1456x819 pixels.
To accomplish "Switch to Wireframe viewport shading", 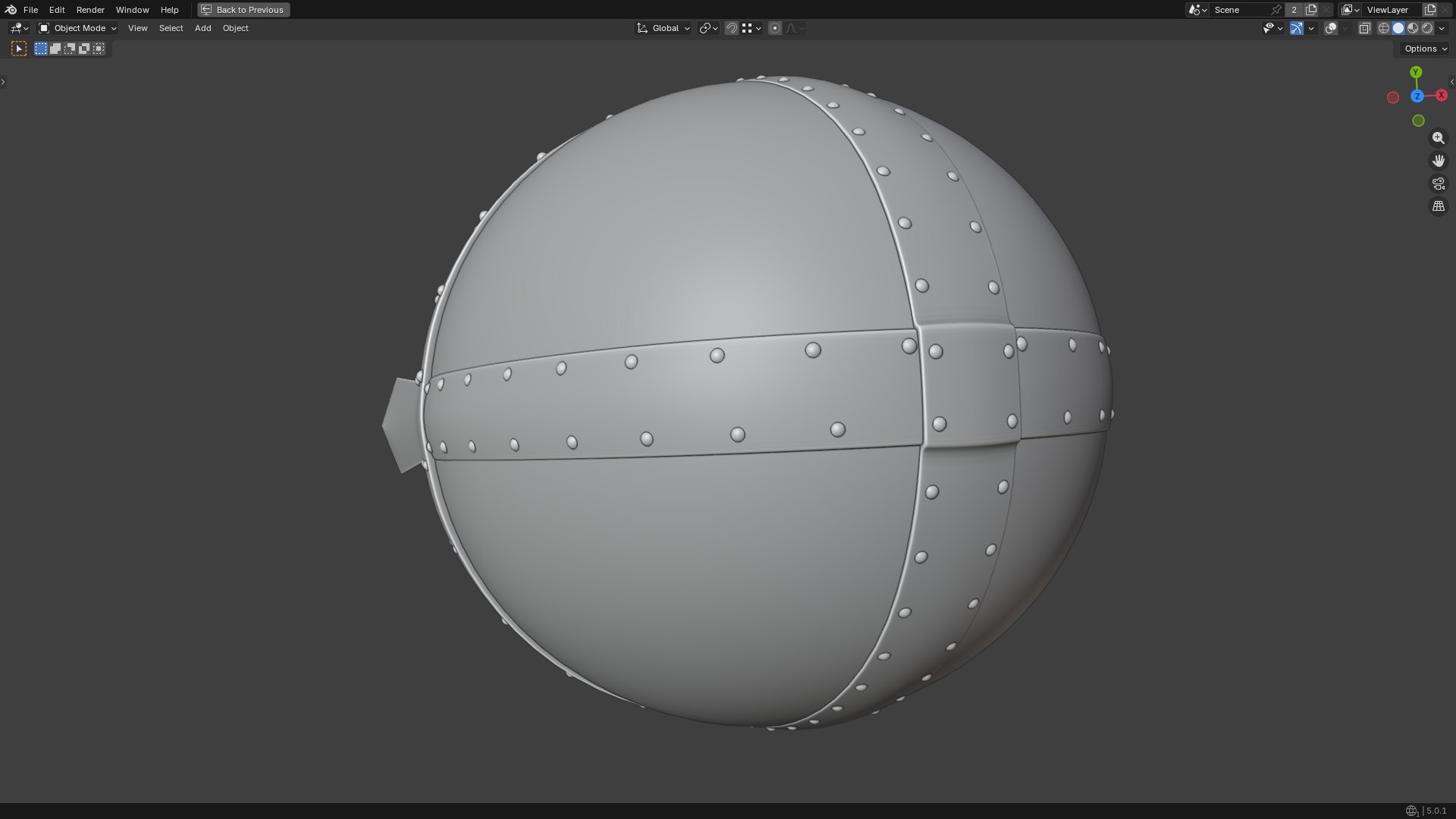I will [x=1384, y=28].
